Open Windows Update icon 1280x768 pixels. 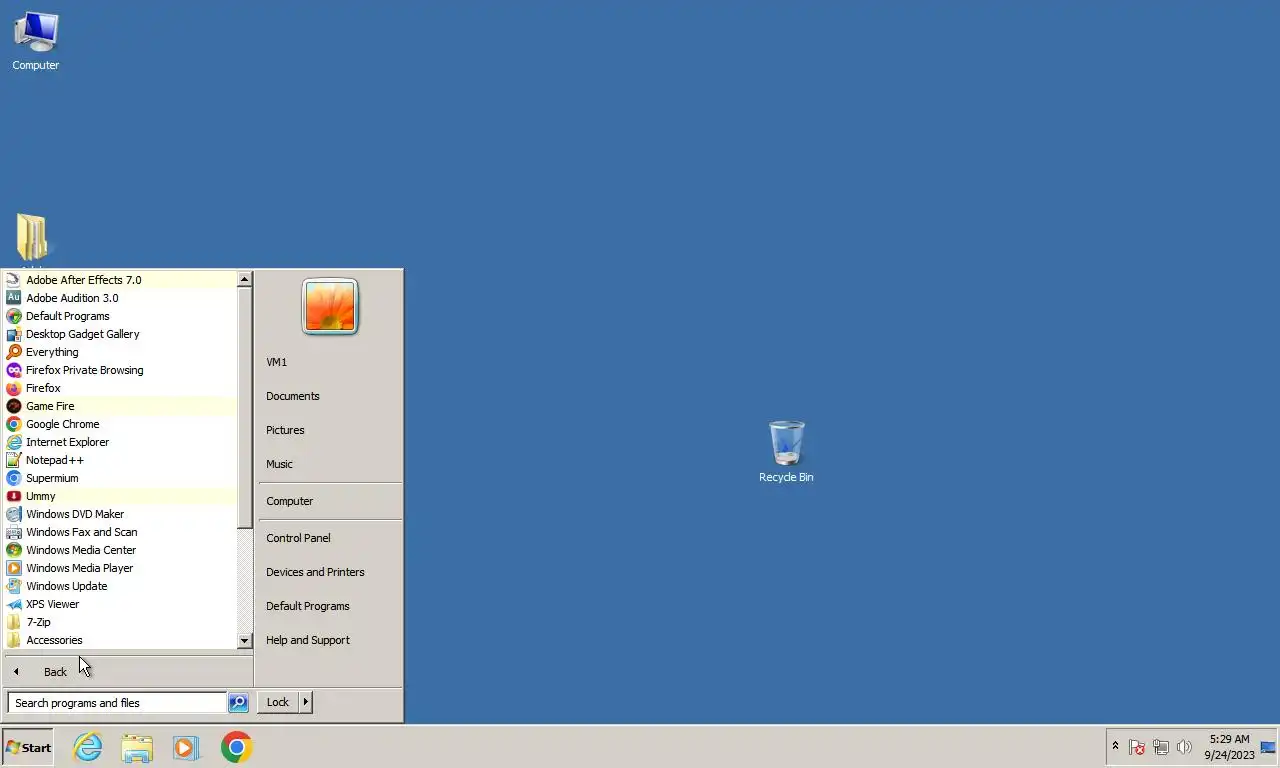click(x=13, y=586)
